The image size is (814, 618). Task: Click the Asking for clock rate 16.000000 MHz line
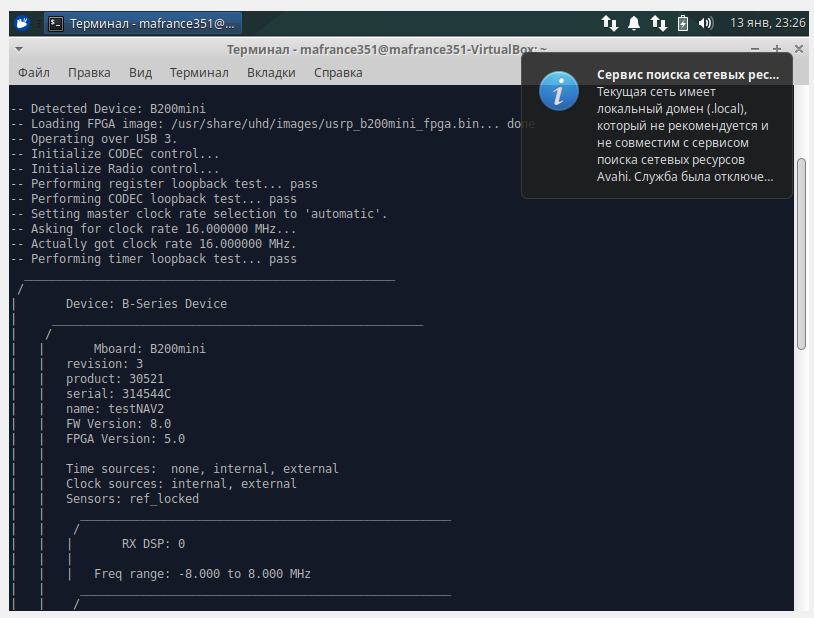154,229
